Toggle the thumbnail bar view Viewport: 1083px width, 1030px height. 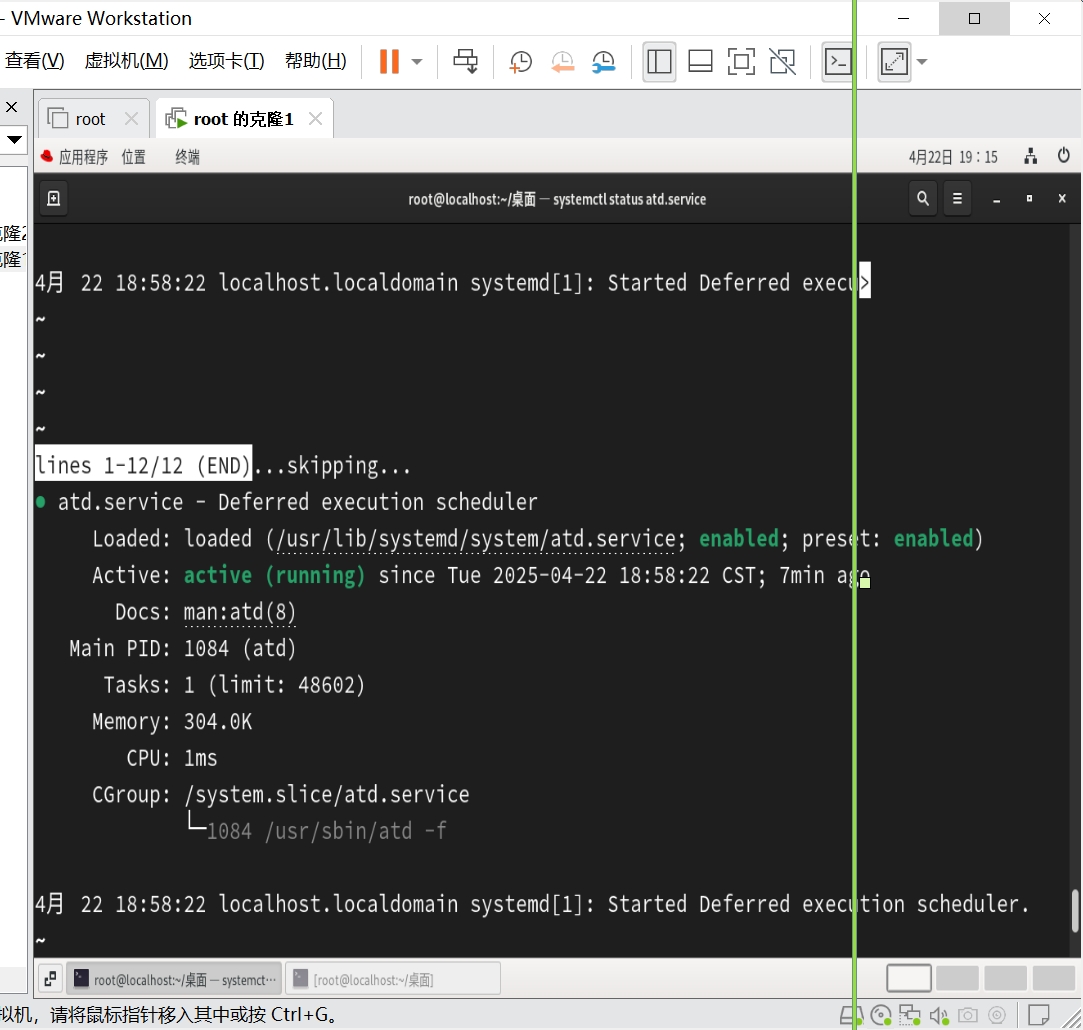pyautogui.click(x=700, y=61)
